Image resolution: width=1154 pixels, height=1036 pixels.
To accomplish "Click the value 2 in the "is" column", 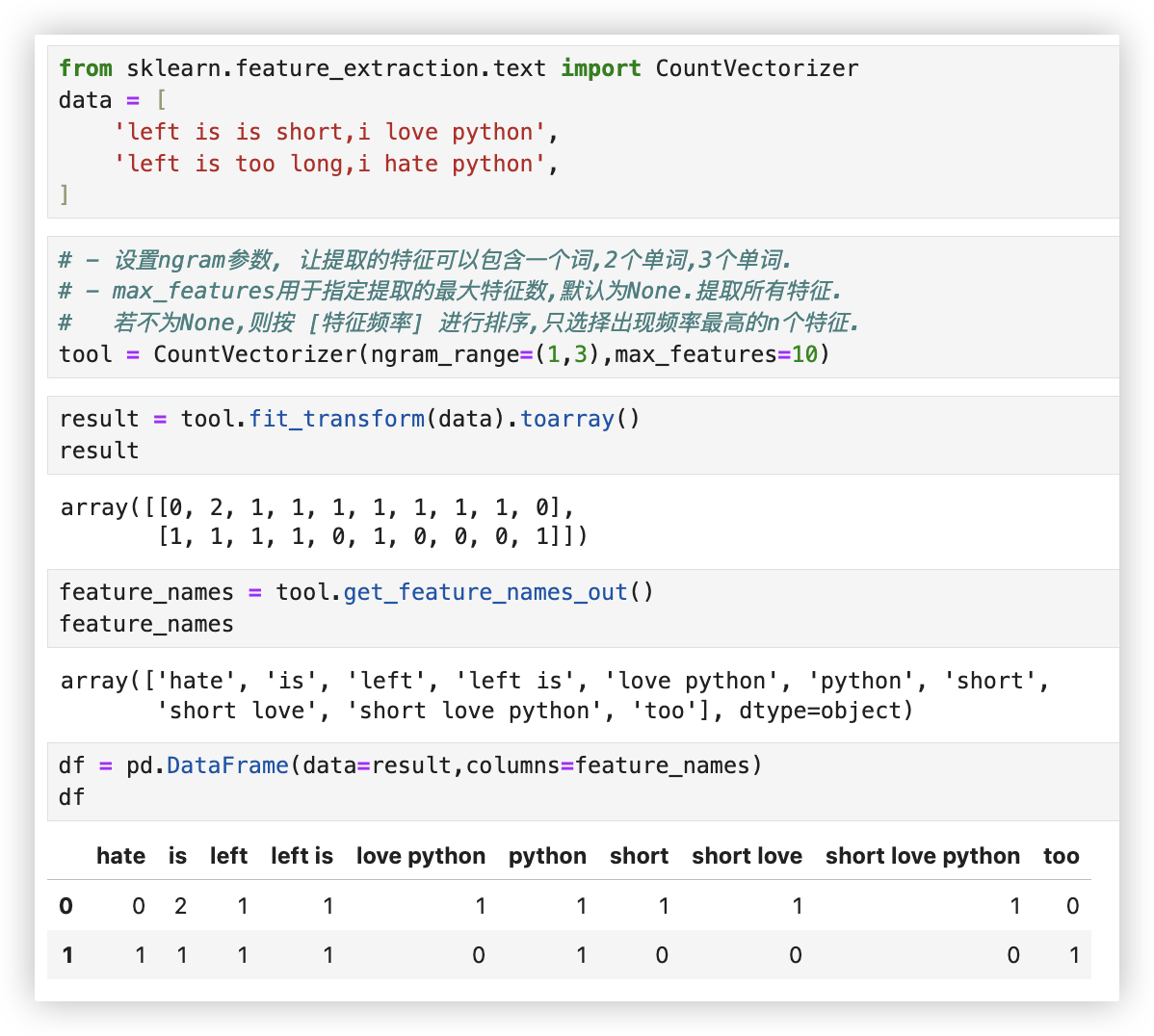I will point(180,906).
